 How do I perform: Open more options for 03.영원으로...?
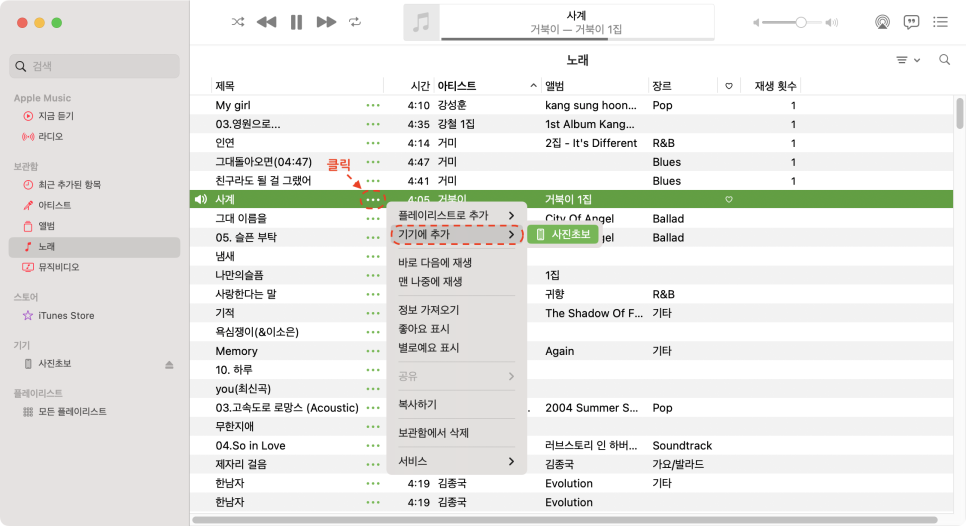click(x=373, y=124)
